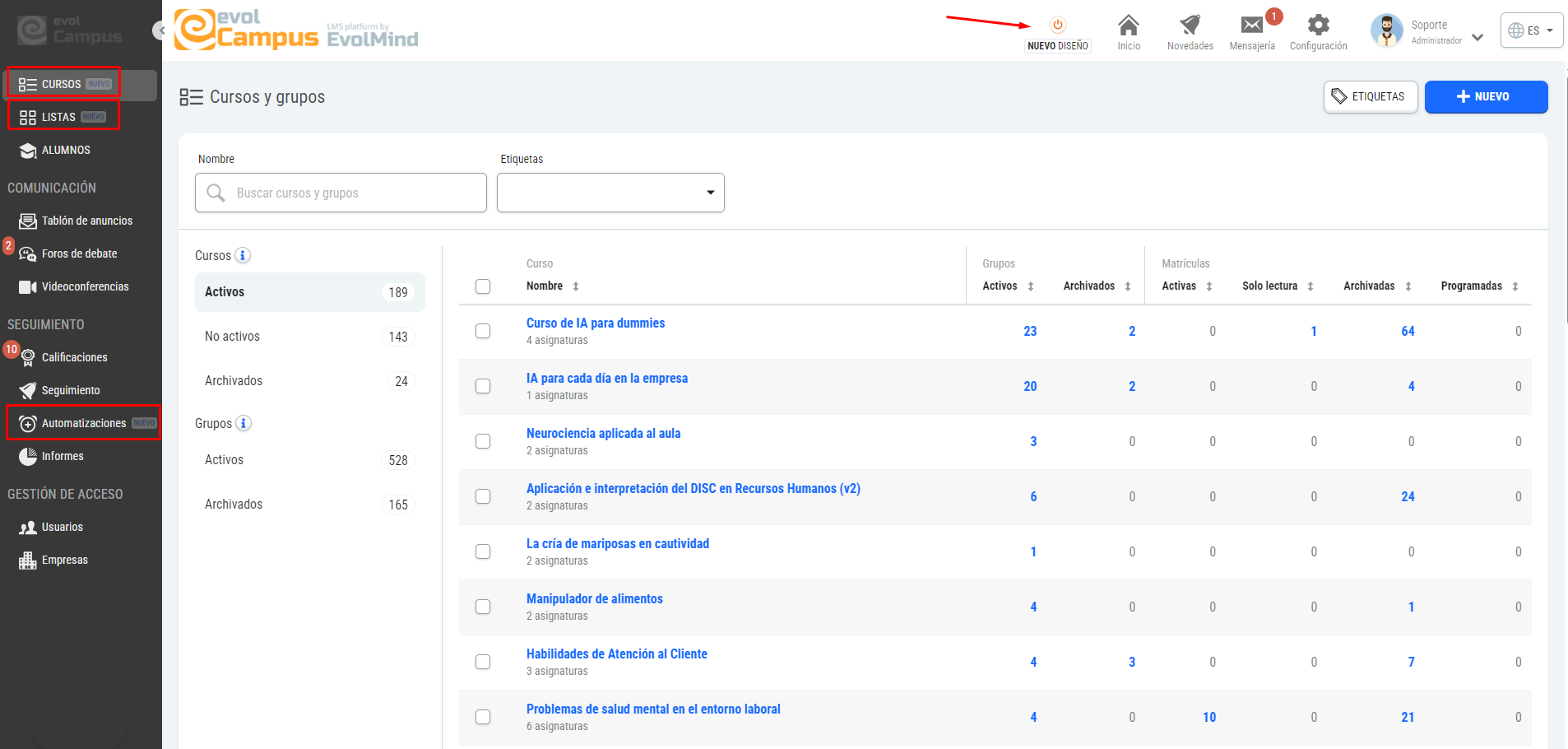Click the Buscar cursos y grupos search field
The image size is (1568, 749).
(x=341, y=193)
